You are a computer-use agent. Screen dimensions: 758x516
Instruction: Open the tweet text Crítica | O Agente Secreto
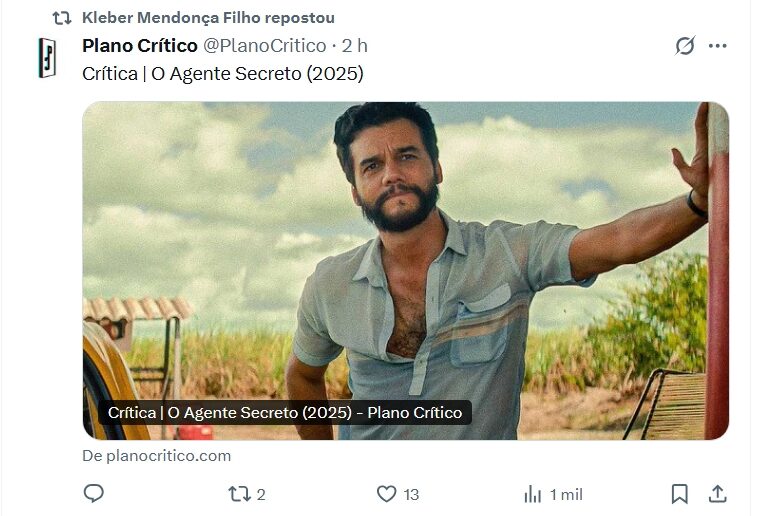222,74
